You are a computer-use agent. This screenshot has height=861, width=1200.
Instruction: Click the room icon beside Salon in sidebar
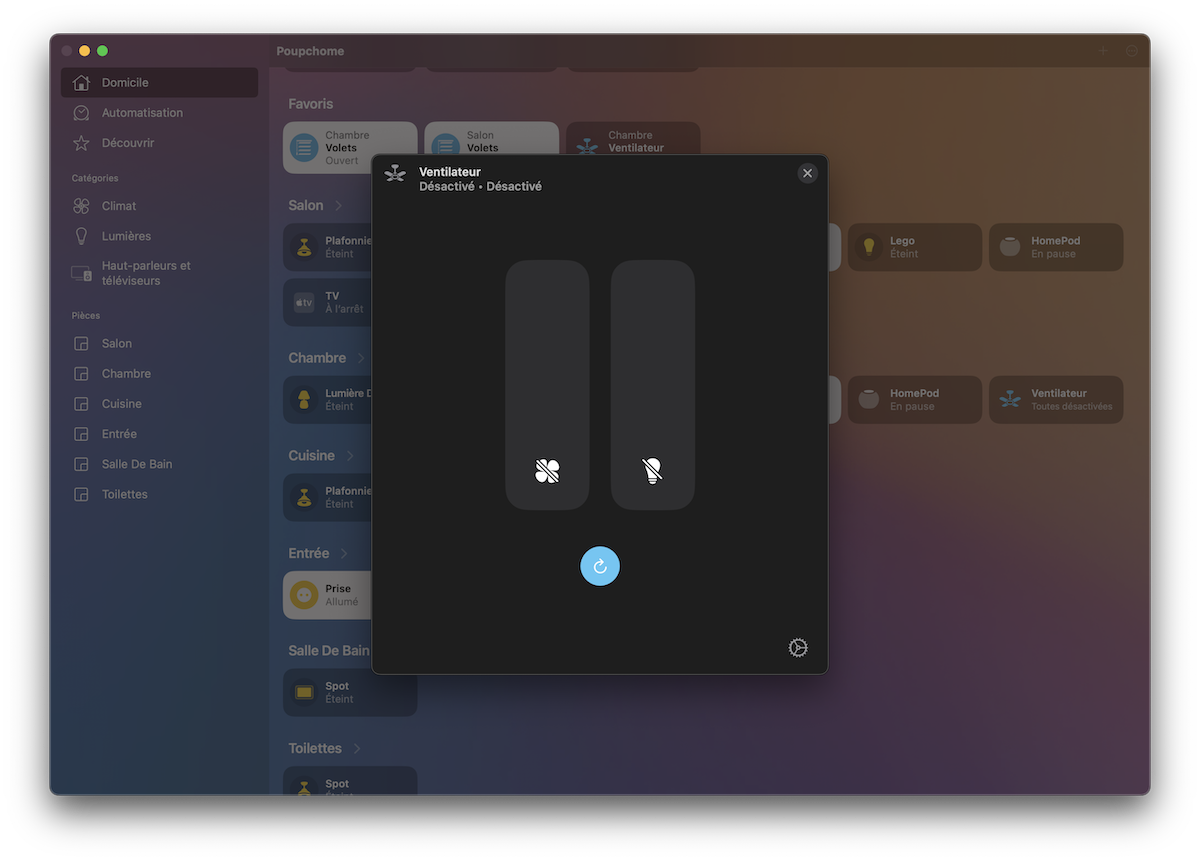click(x=82, y=343)
